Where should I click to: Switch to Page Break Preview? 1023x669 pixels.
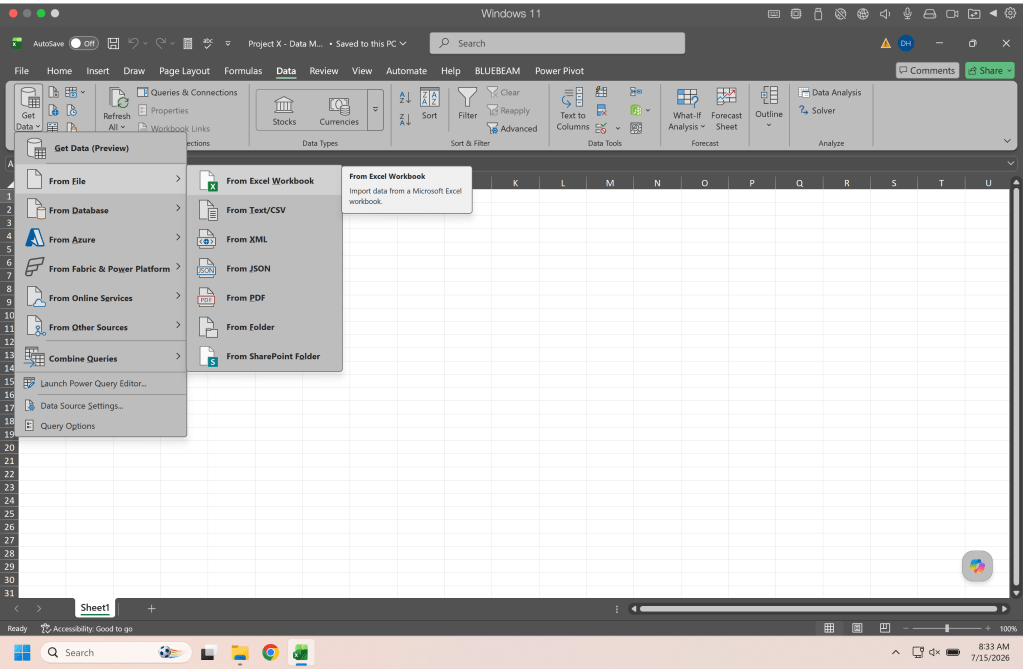(885, 628)
